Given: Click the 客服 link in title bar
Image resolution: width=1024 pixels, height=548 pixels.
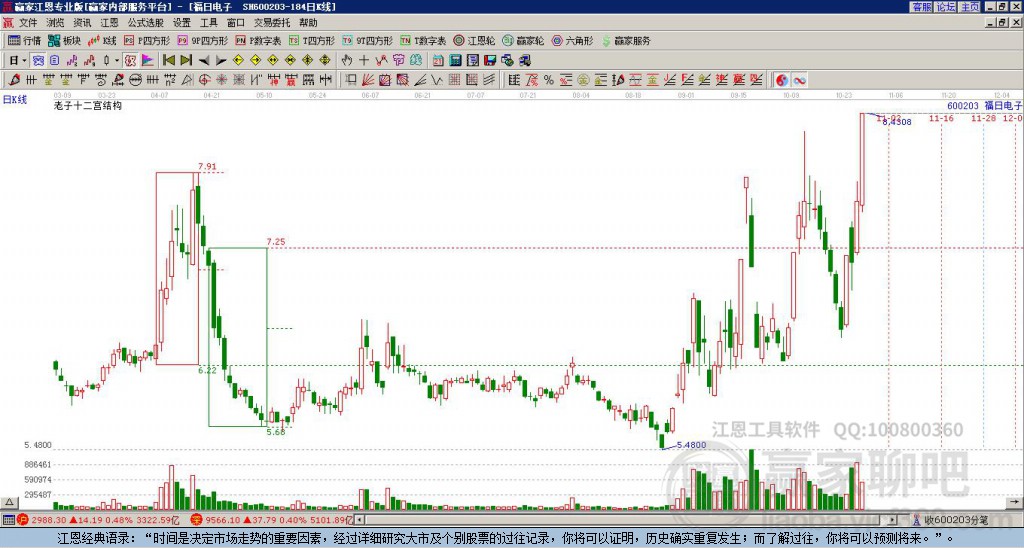Looking at the screenshot, I should coord(921,7).
